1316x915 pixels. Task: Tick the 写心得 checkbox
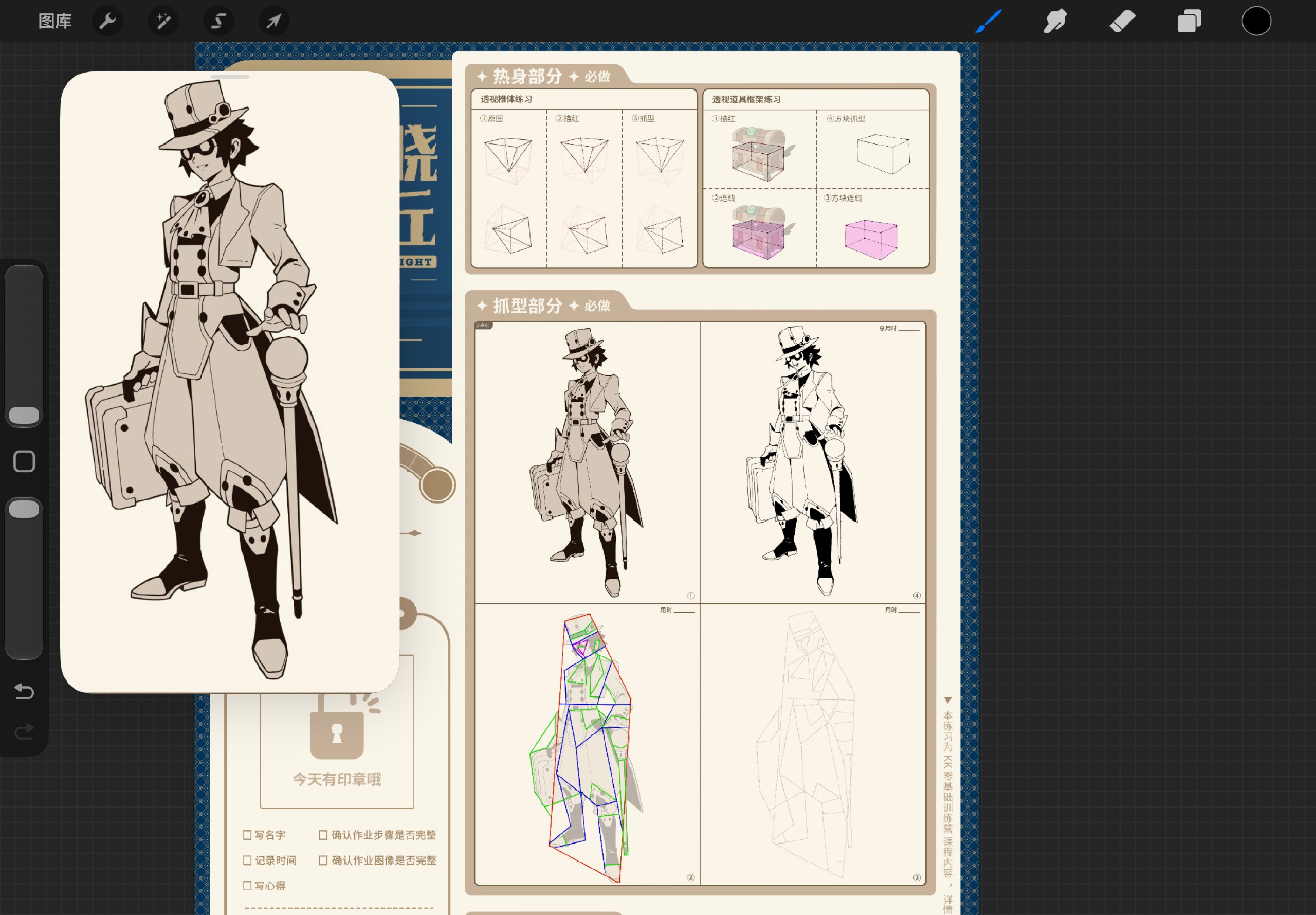247,885
